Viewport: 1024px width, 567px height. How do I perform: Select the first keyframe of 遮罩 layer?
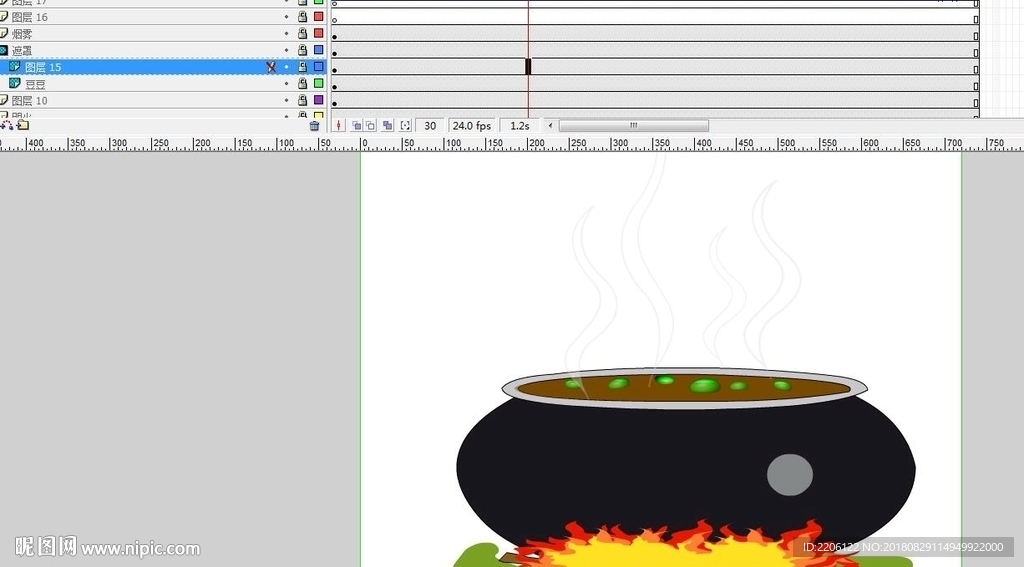334,53
